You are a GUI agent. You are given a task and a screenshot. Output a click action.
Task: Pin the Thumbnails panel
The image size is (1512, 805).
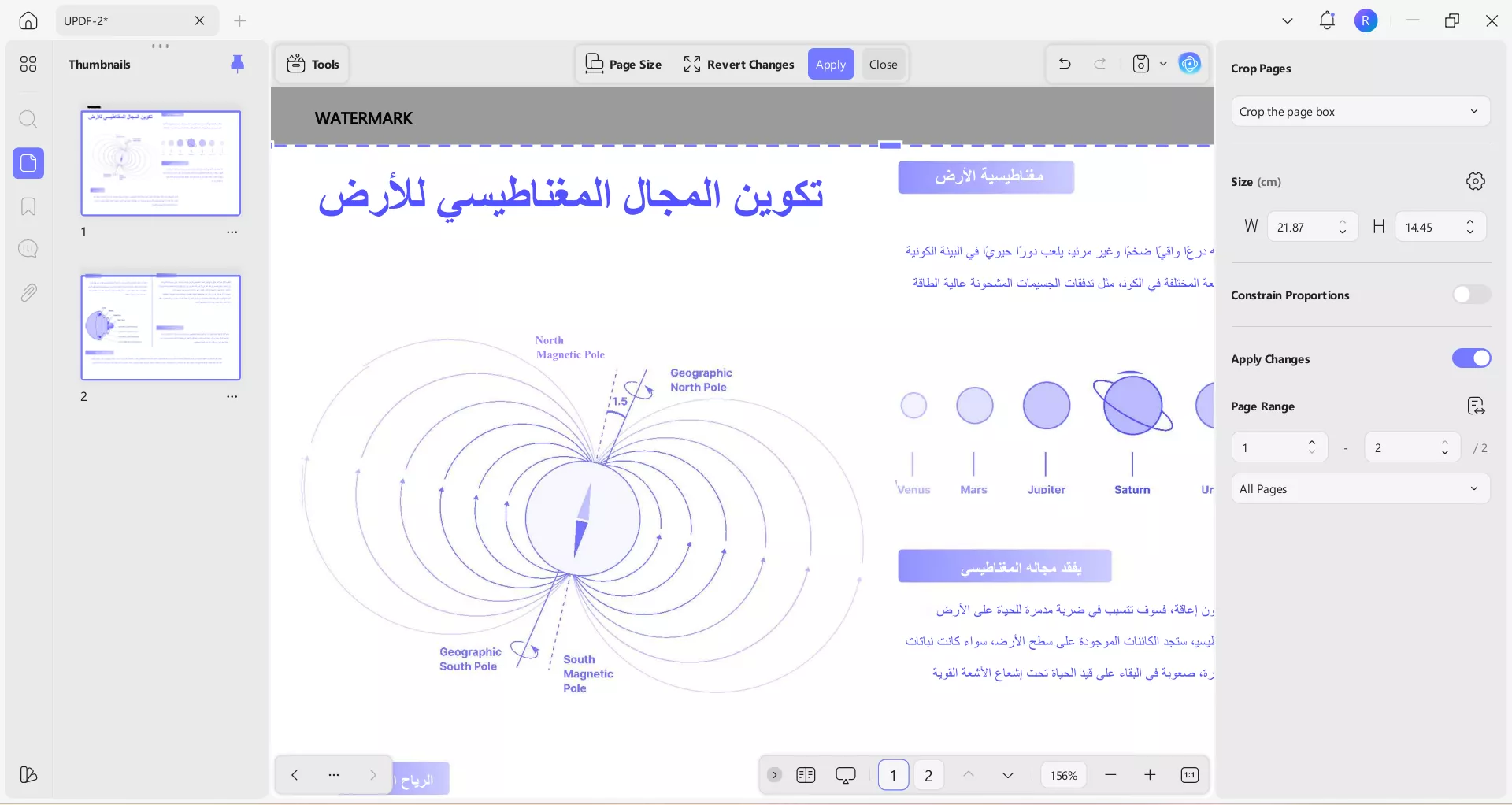pos(237,64)
